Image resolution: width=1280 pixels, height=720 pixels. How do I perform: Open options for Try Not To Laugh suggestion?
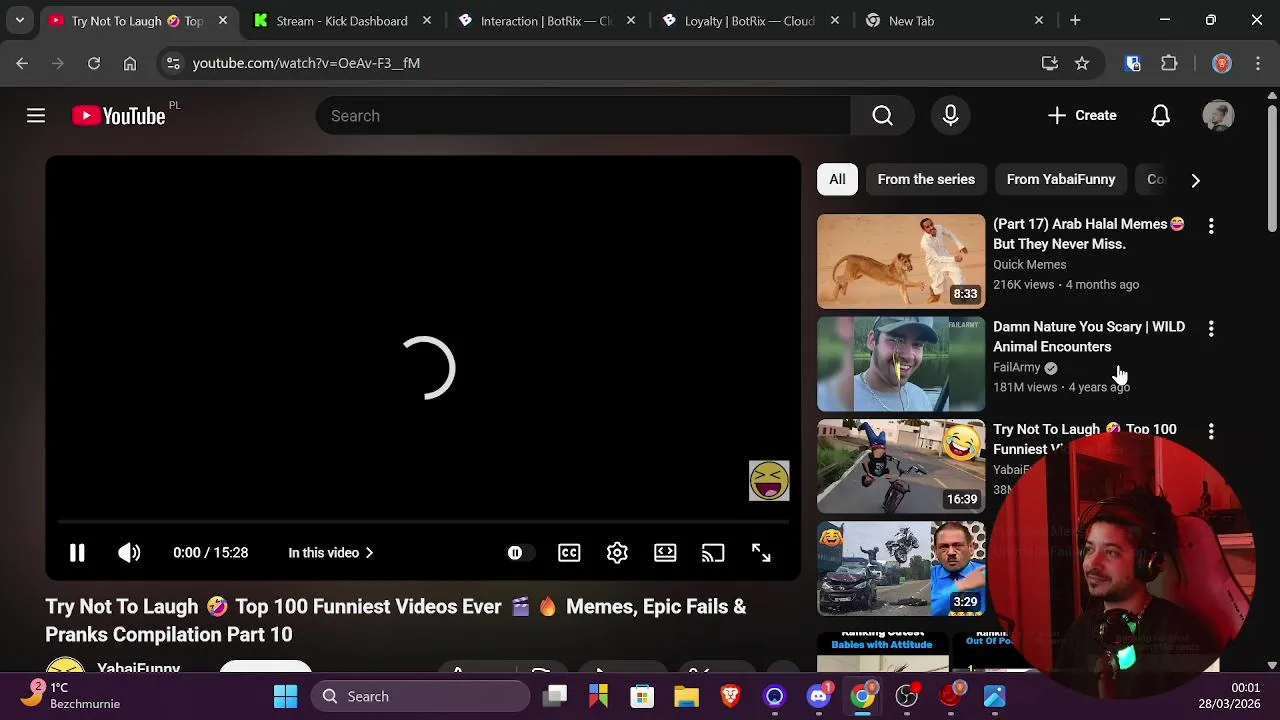pyautogui.click(x=1211, y=432)
